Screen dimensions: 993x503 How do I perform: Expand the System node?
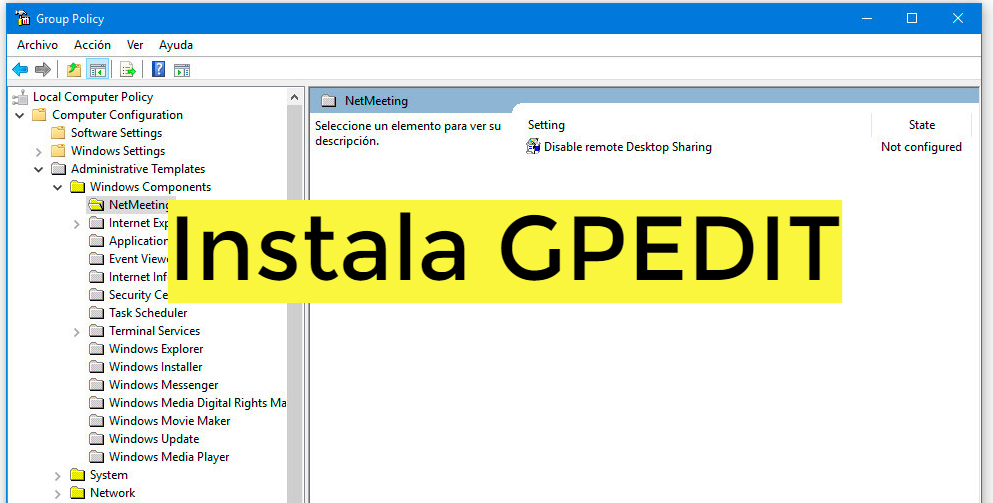(58, 475)
